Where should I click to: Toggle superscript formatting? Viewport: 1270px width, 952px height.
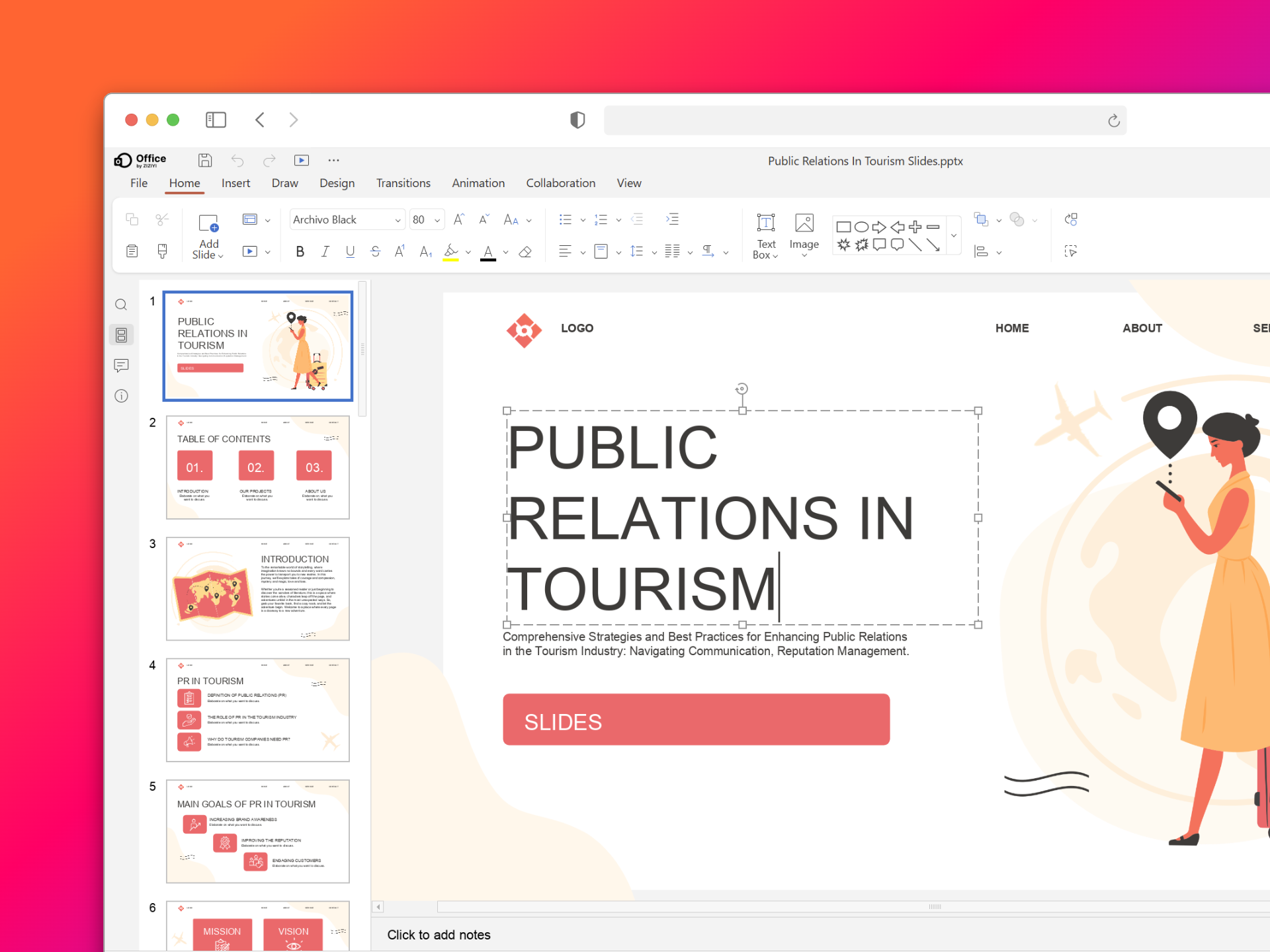(x=400, y=251)
